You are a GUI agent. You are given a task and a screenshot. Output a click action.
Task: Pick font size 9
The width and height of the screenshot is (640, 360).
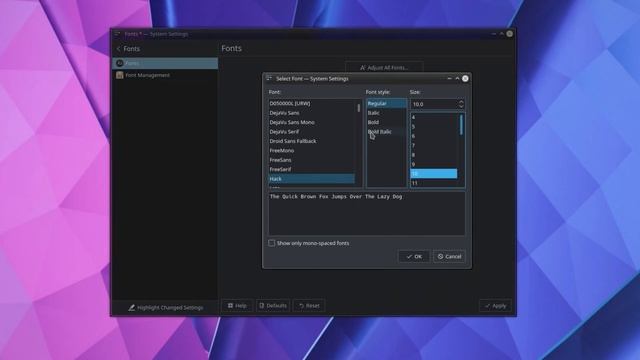tap(433, 164)
